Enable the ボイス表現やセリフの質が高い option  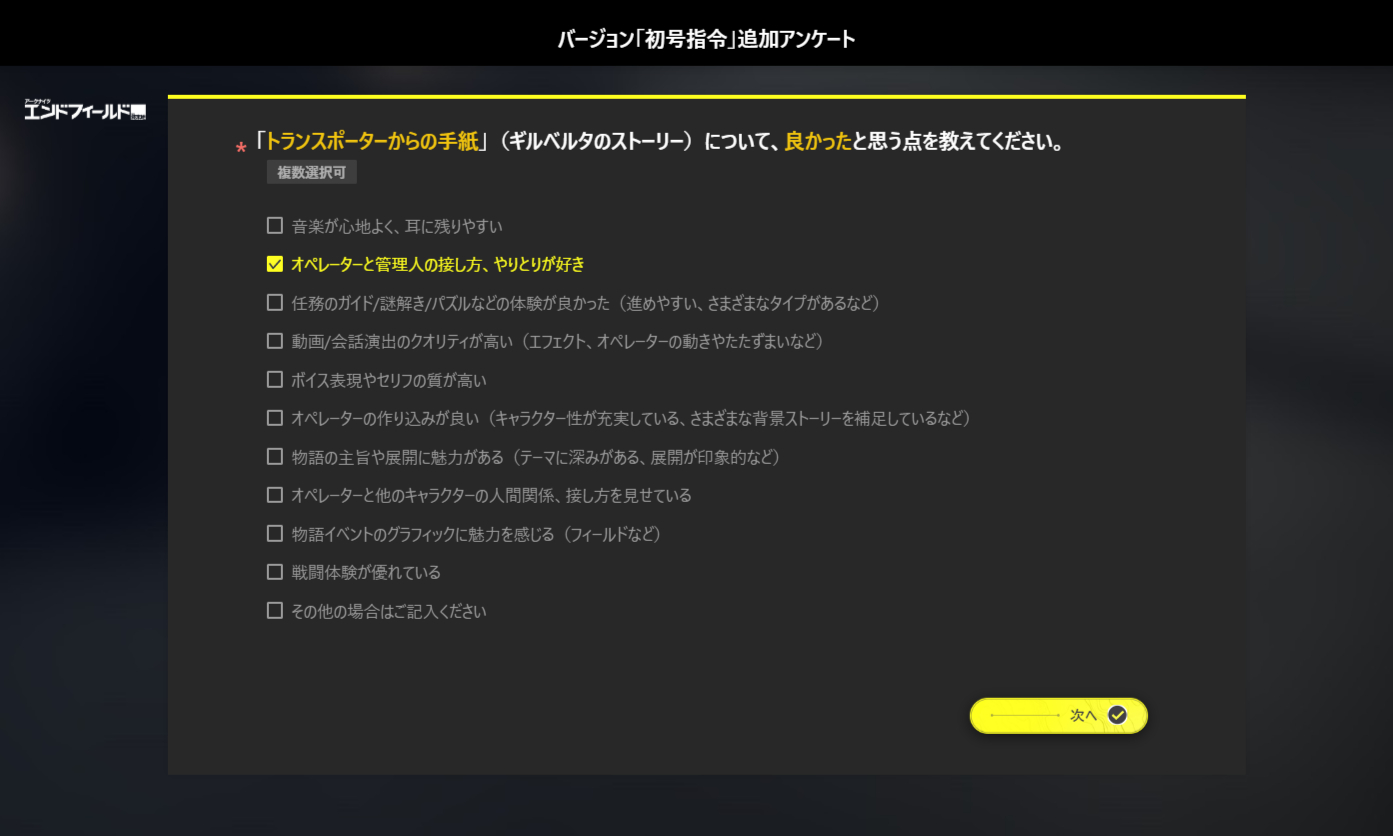275,380
